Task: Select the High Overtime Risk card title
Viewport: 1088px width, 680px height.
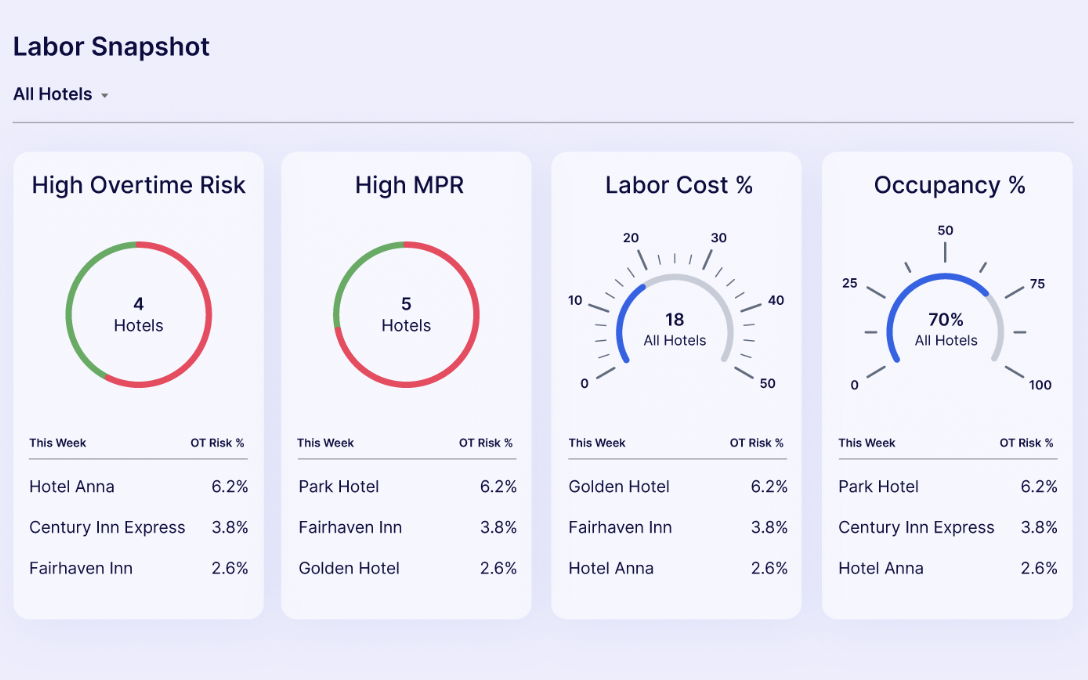Action: 138,185
